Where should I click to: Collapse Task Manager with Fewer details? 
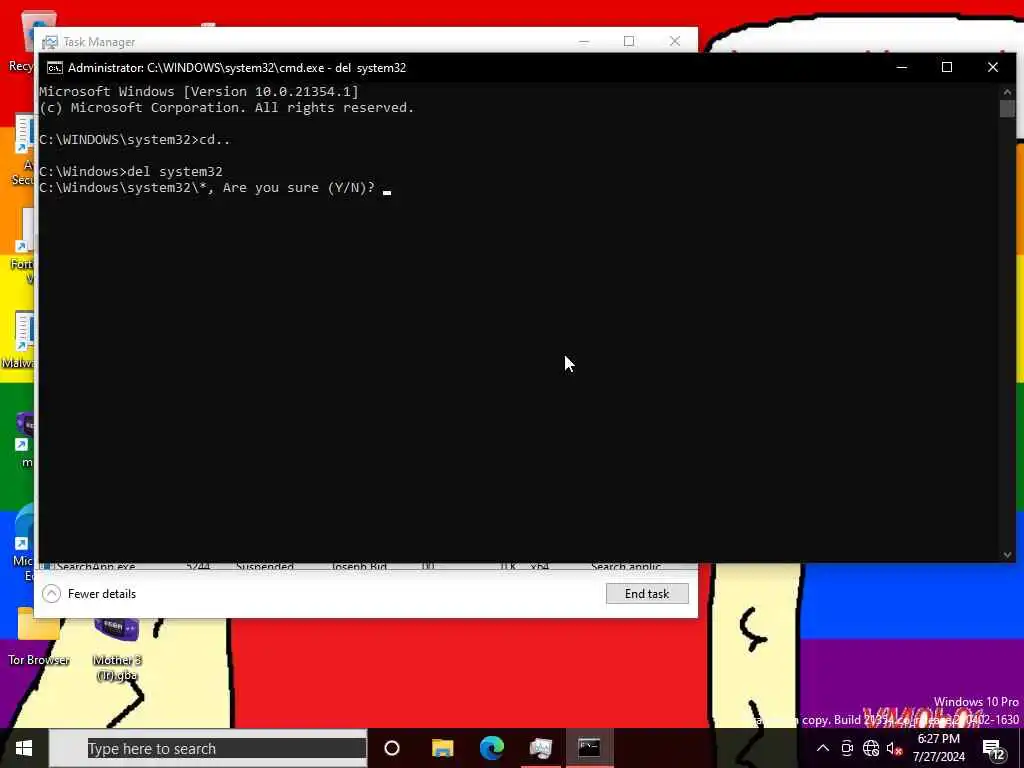[89, 594]
